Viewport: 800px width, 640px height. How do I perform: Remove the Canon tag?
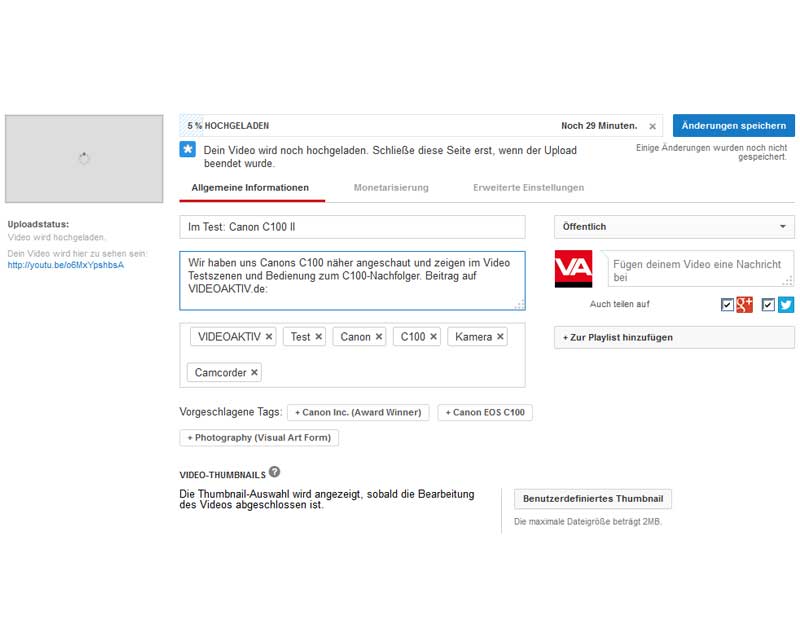(x=379, y=337)
